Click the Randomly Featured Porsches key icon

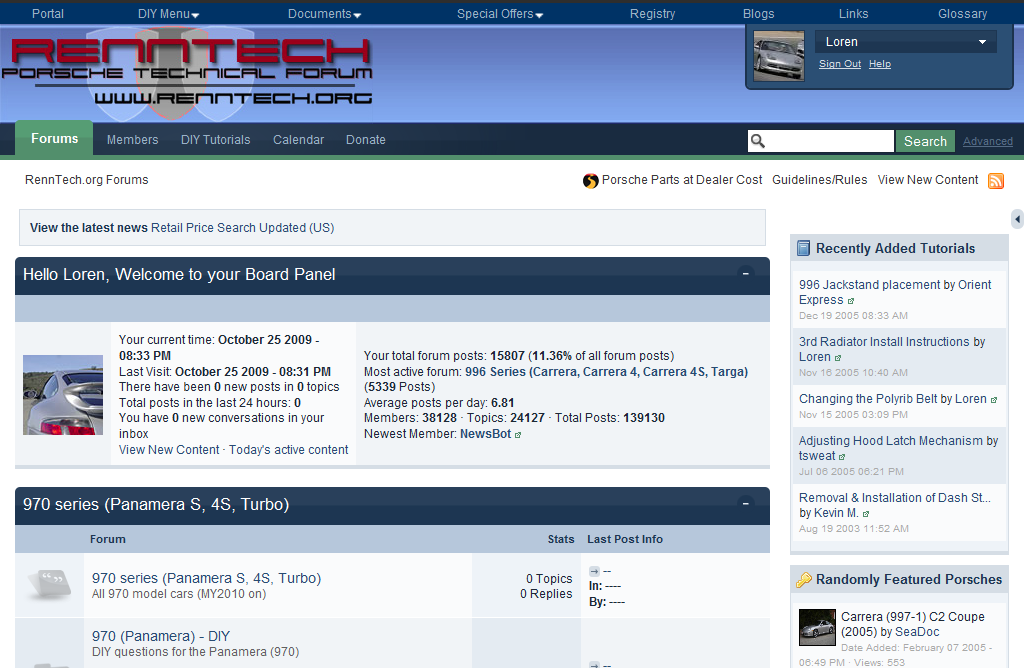(804, 579)
